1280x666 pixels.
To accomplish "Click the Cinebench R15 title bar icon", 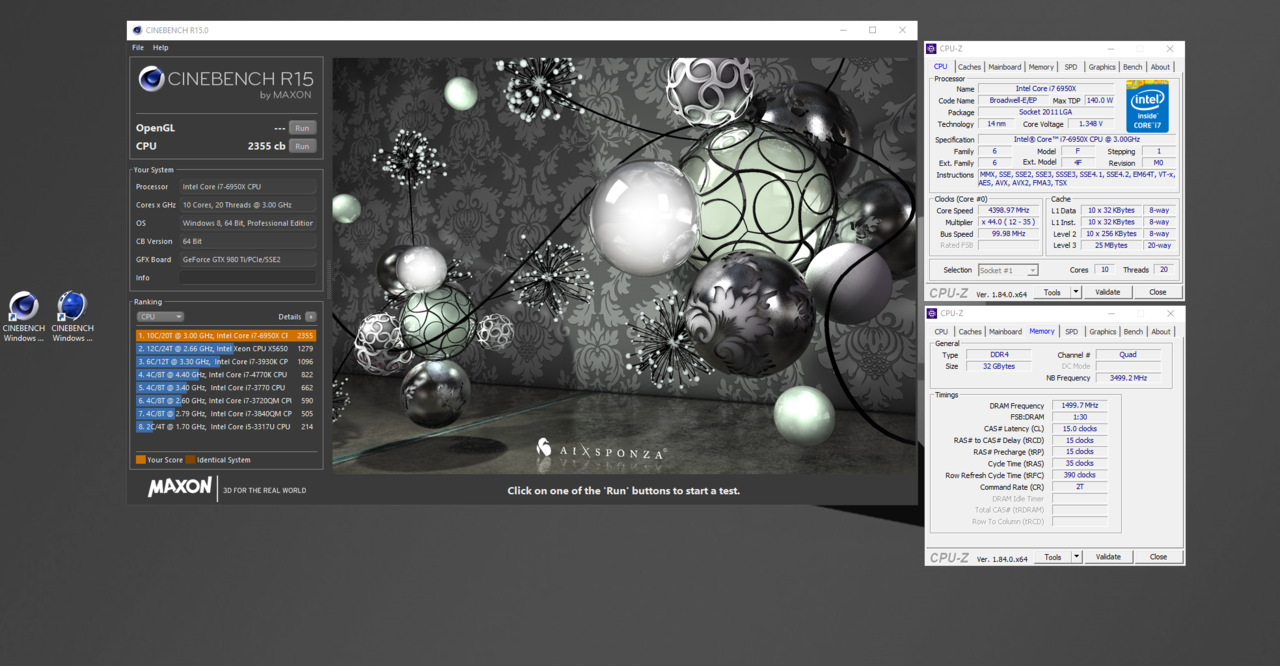I will pos(137,30).
